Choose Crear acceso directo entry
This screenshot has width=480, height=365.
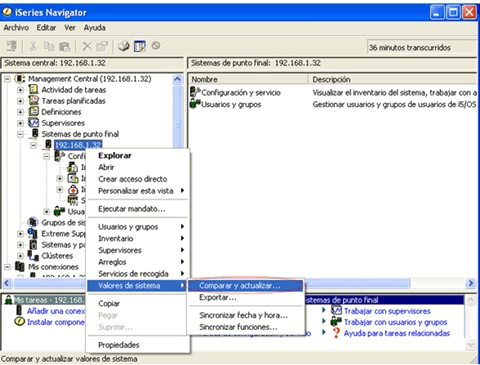[137, 179]
